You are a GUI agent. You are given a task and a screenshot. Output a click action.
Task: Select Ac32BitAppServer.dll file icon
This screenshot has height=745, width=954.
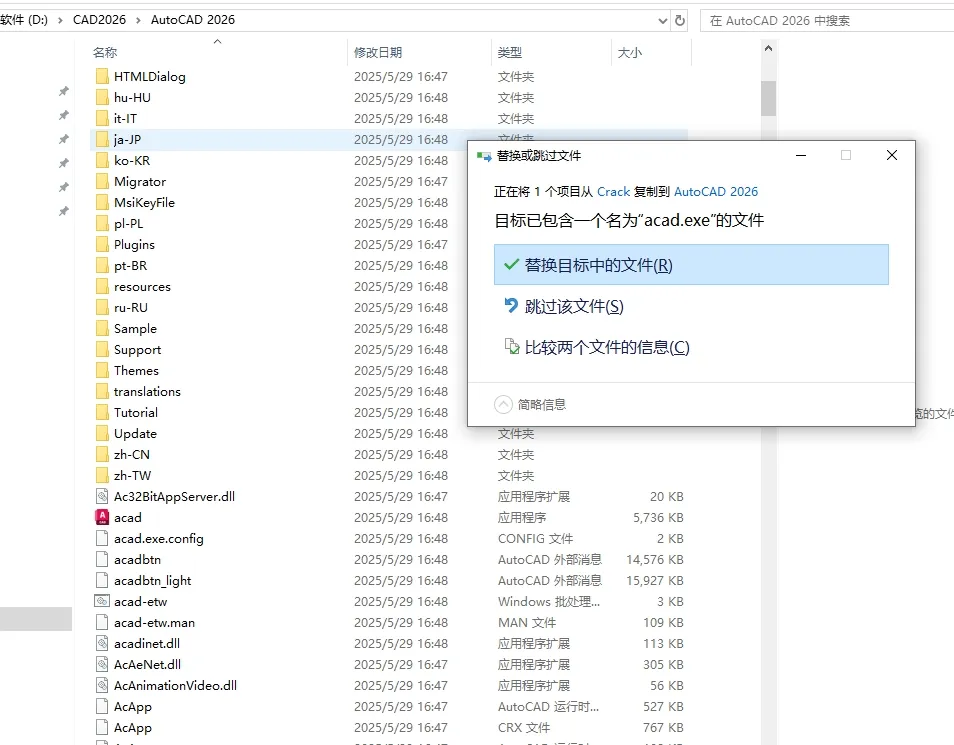coord(102,496)
